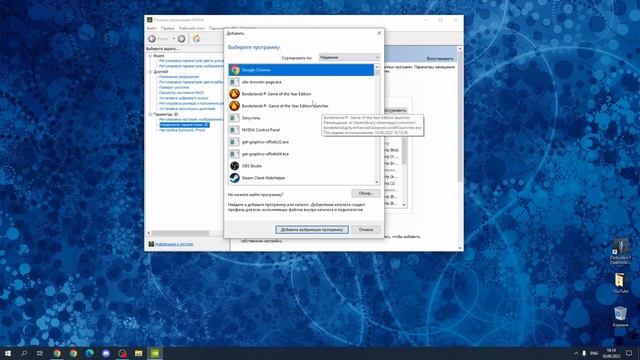Viewport: 640px width, 360px height.
Task: Open Установка цифрового аудио task
Action: [x=183, y=98]
